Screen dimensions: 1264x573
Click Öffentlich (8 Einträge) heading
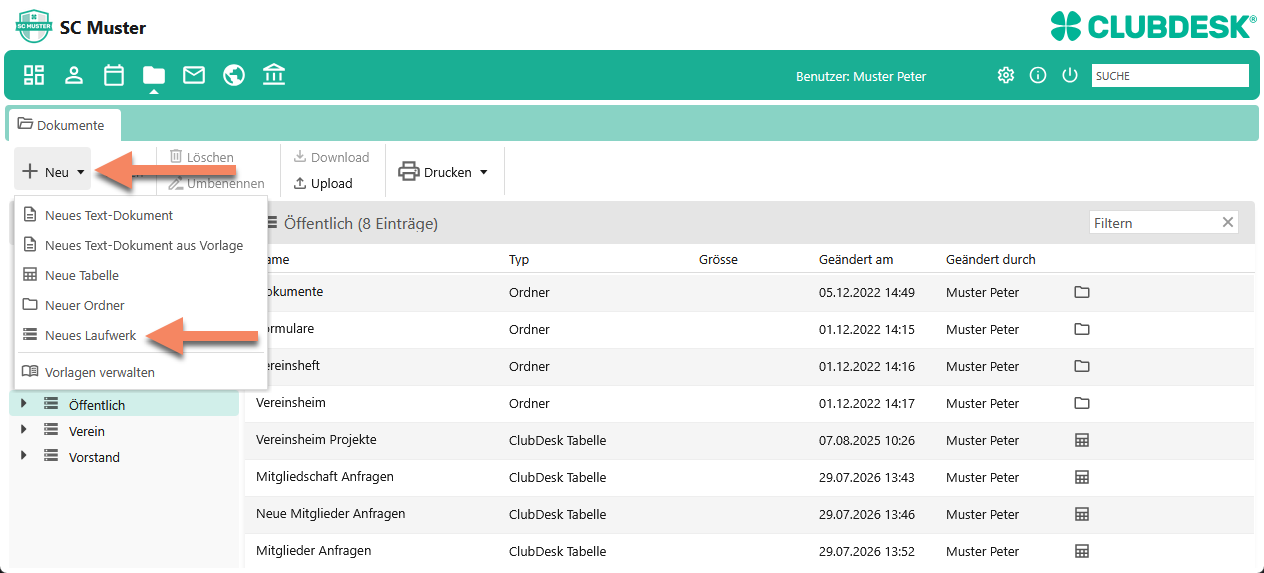pos(361,223)
